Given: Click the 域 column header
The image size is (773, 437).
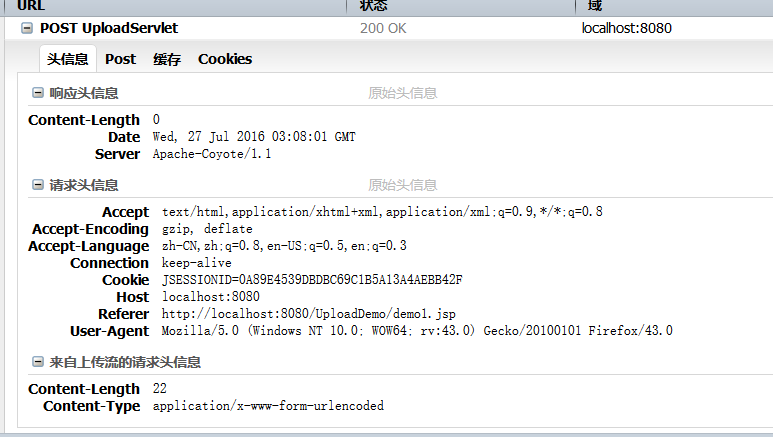Looking at the screenshot, I should coord(595,6).
